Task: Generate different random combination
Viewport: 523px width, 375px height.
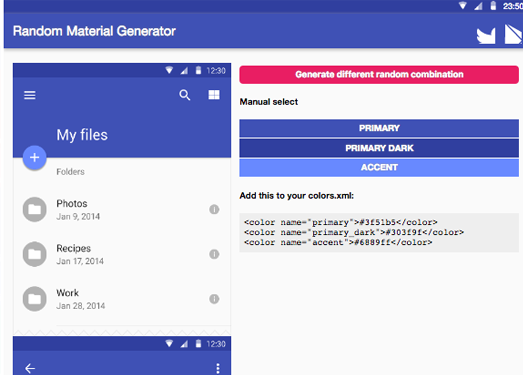Action: pyautogui.click(x=379, y=74)
